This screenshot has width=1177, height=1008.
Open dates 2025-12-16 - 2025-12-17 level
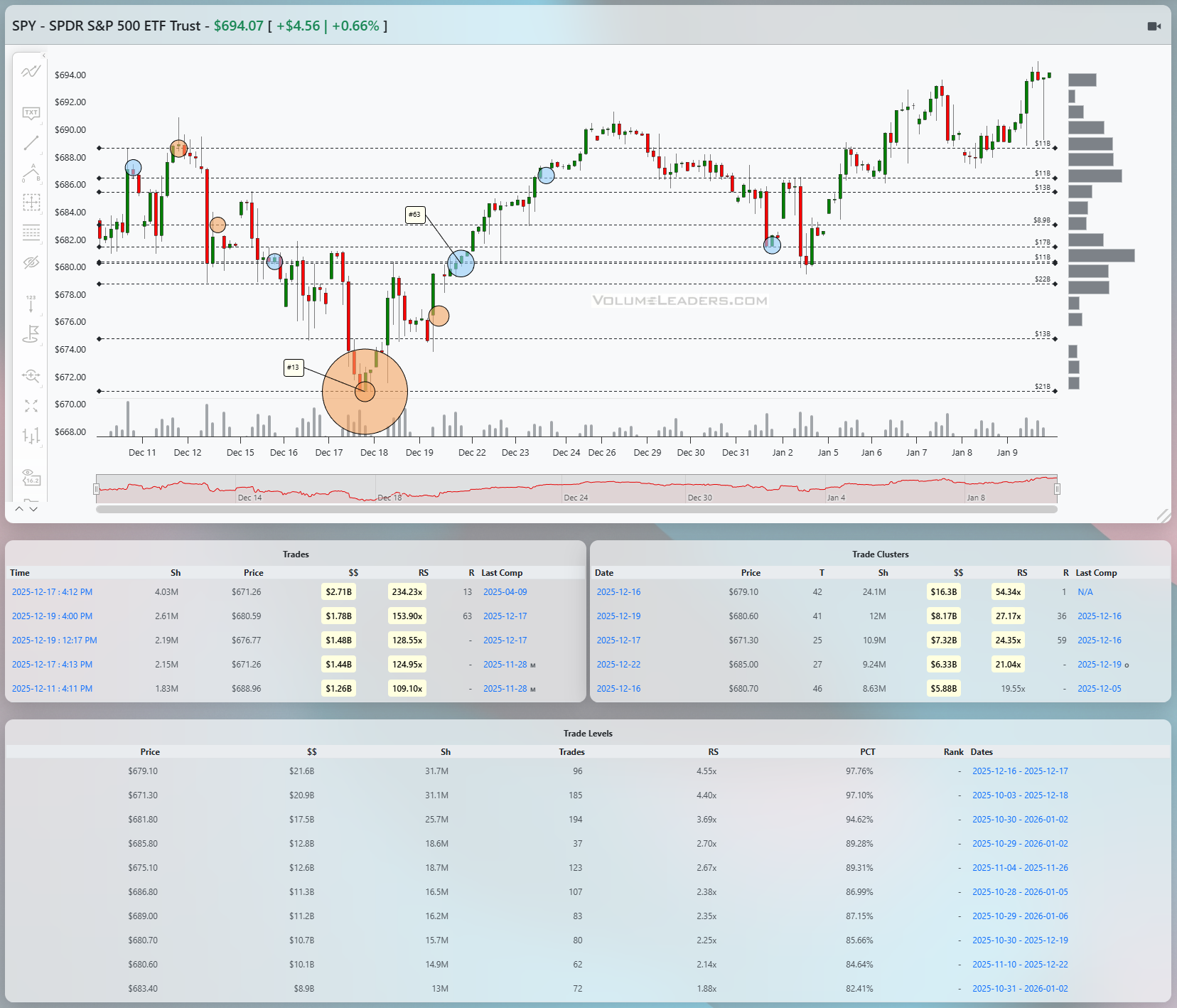coord(1020,771)
